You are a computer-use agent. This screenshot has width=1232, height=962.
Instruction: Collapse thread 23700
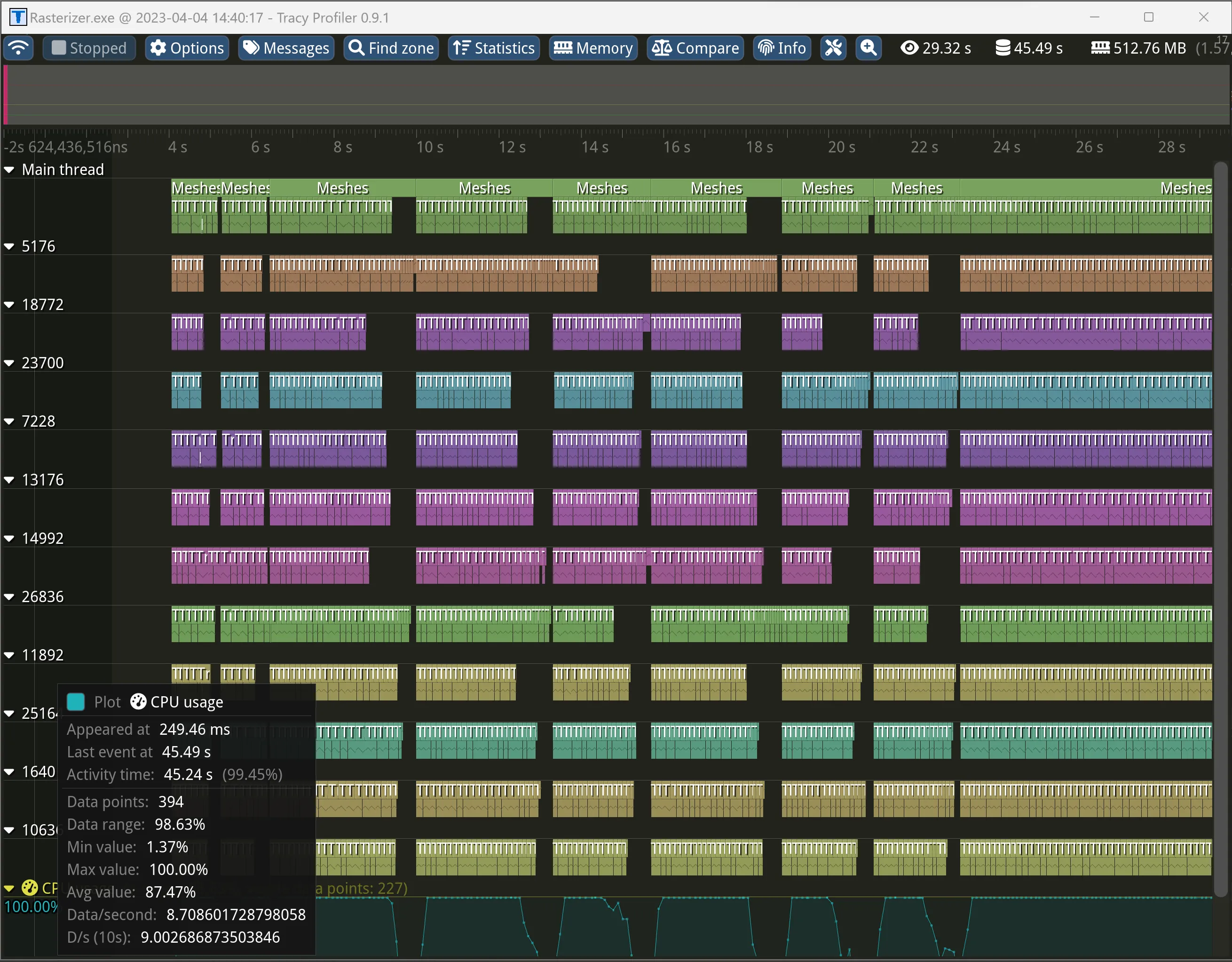pyautogui.click(x=9, y=363)
